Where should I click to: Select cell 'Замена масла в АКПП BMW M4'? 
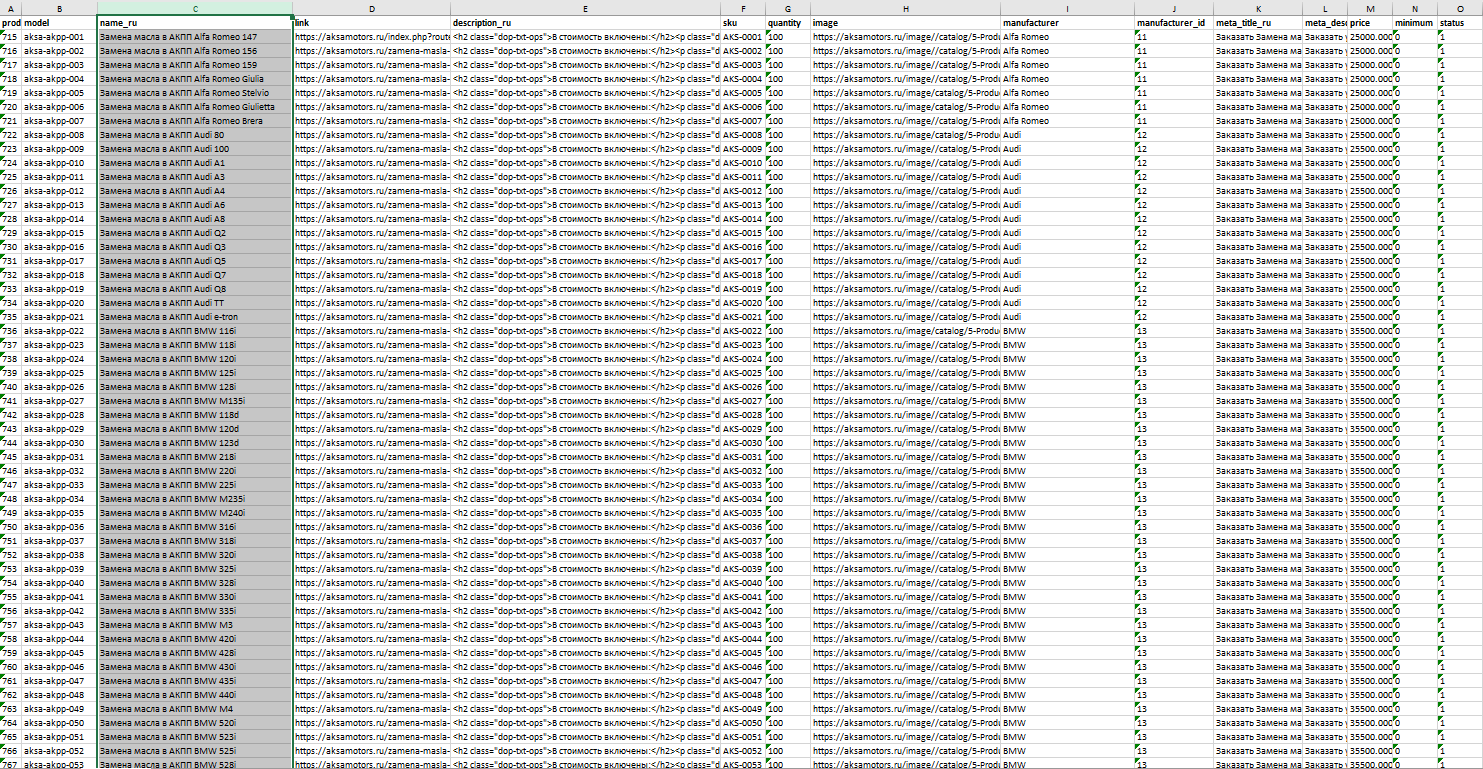(195, 708)
